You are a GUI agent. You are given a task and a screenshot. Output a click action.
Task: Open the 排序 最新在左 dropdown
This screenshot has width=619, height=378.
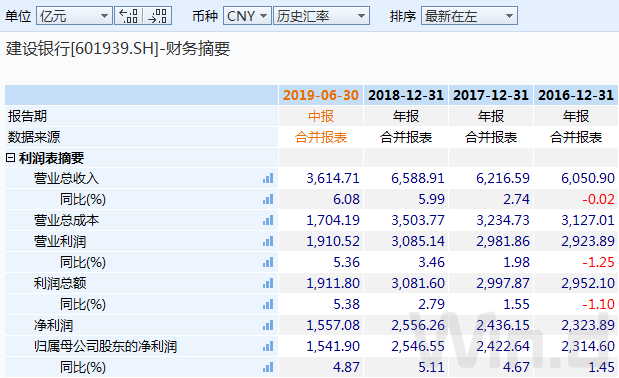(x=469, y=16)
